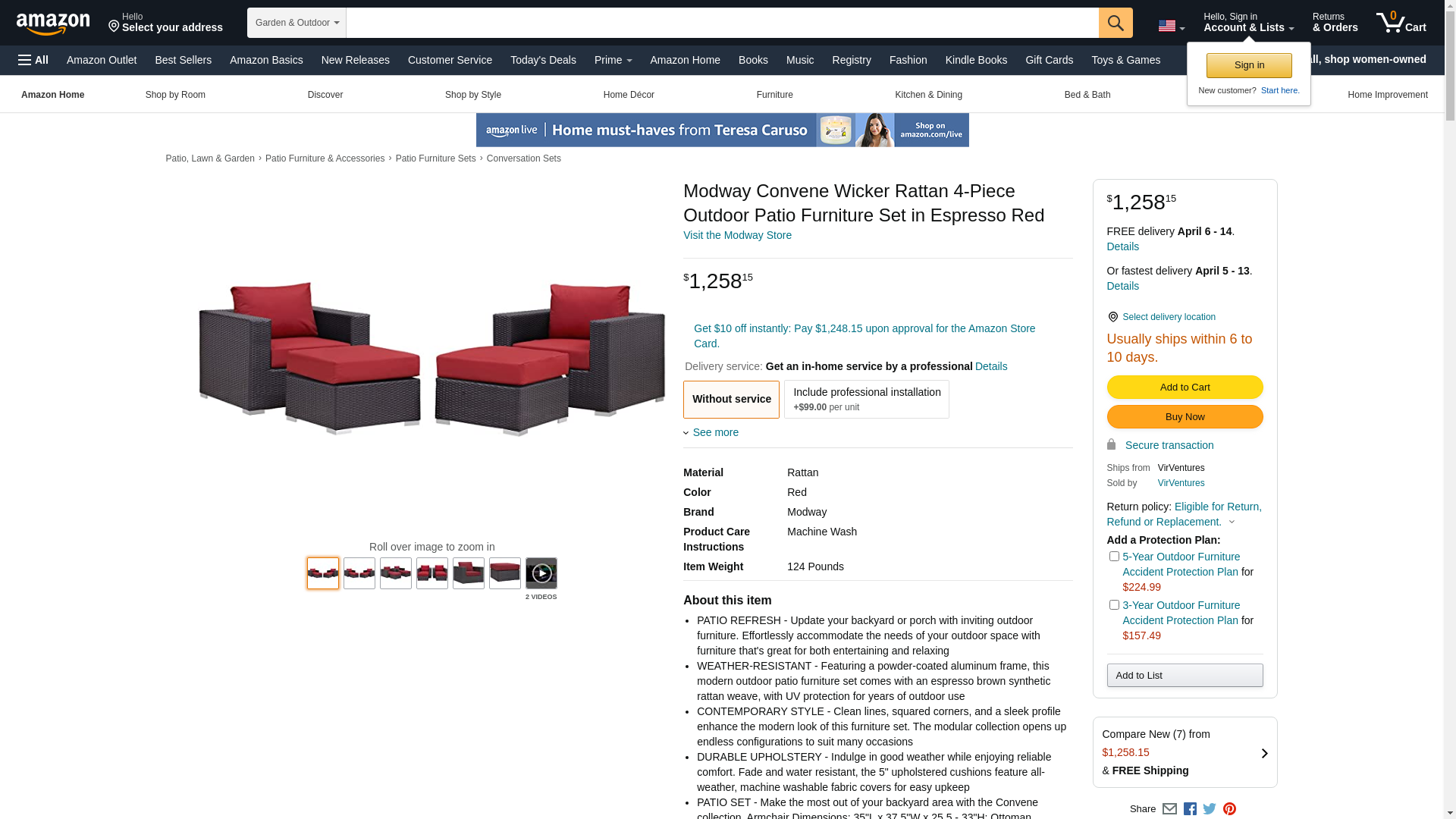Click the search magnifier button
1456x819 pixels.
coord(1116,23)
